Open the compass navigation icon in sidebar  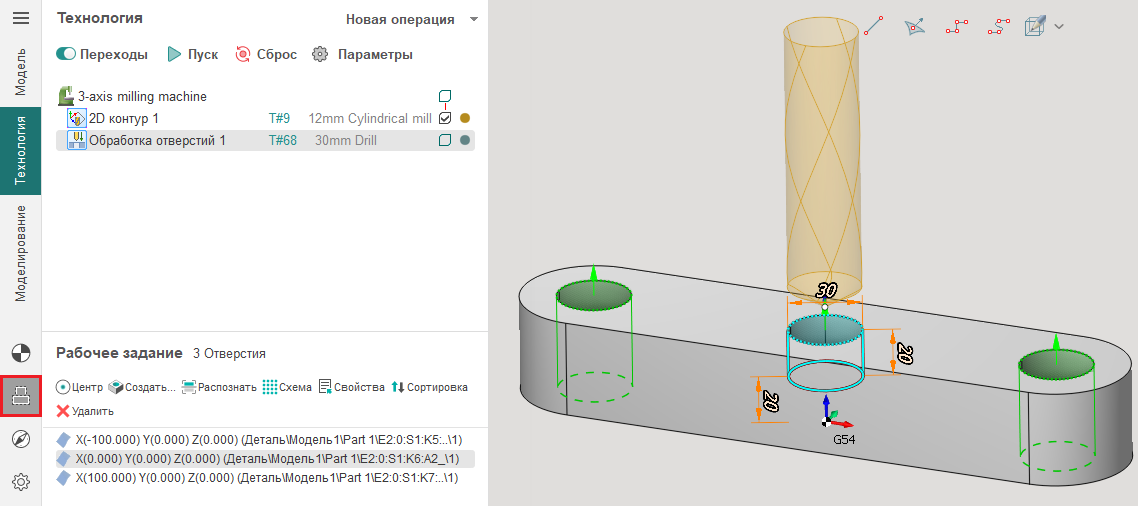[x=20, y=439]
